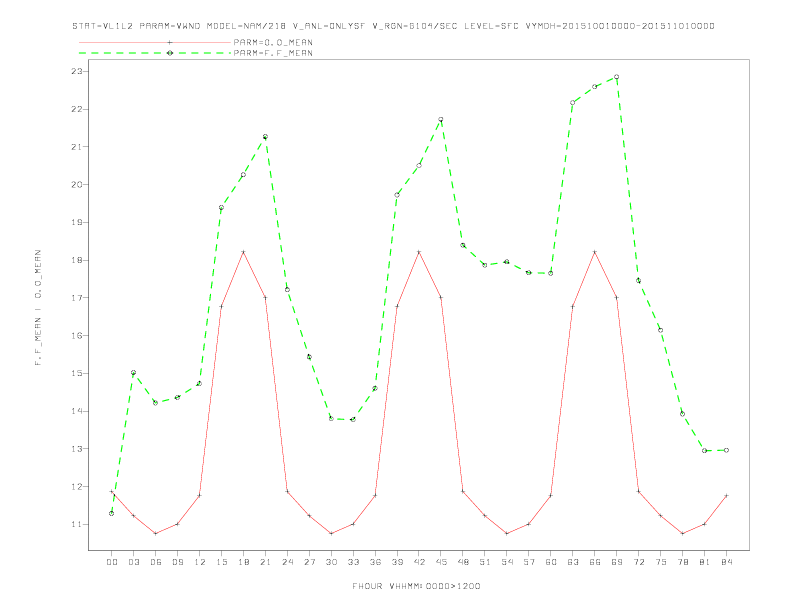The height and width of the screenshot is (612, 792).
Task: Click the PARM=O.O_MEAN legend label
Action: pyautogui.click(x=273, y=42)
